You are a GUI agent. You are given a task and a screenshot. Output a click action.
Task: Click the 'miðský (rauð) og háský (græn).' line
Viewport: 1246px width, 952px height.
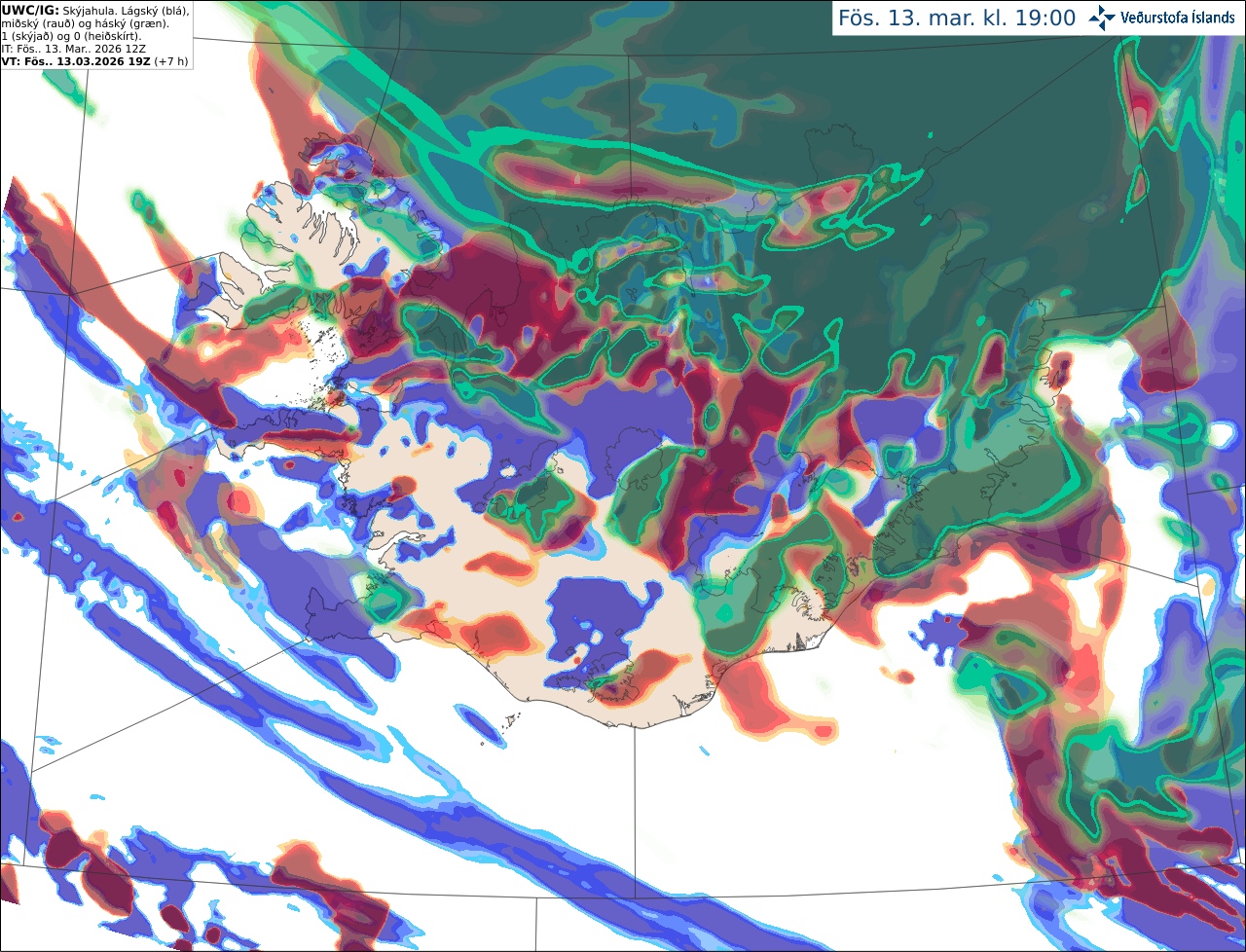(x=85, y=22)
